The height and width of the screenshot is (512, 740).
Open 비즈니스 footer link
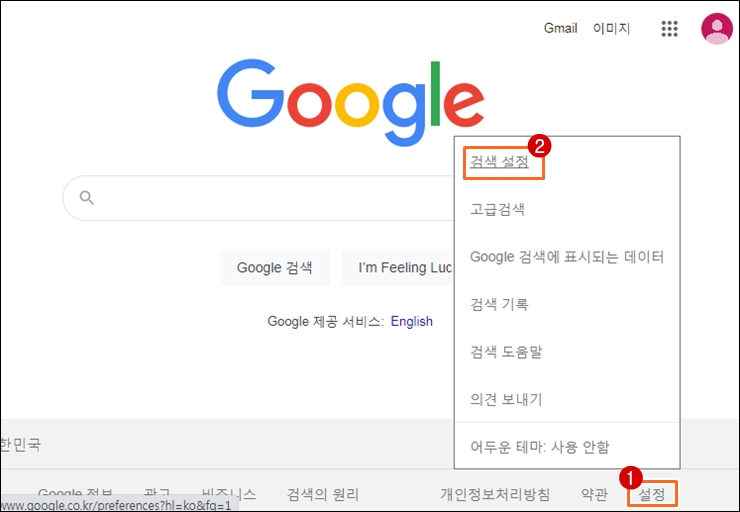228,493
